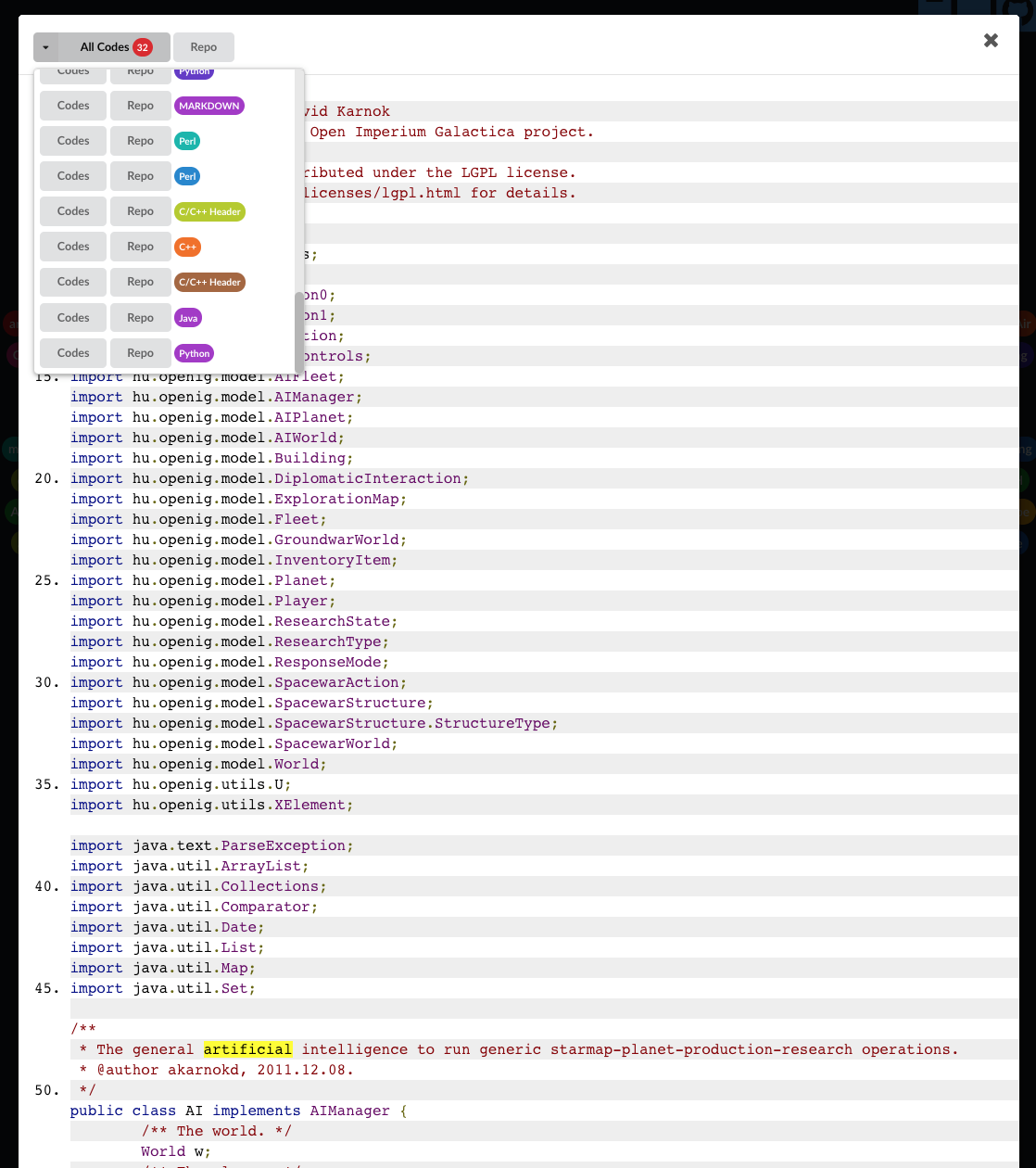Click the orange C++ language tag
The width and height of the screenshot is (1036, 1168).
187,247
